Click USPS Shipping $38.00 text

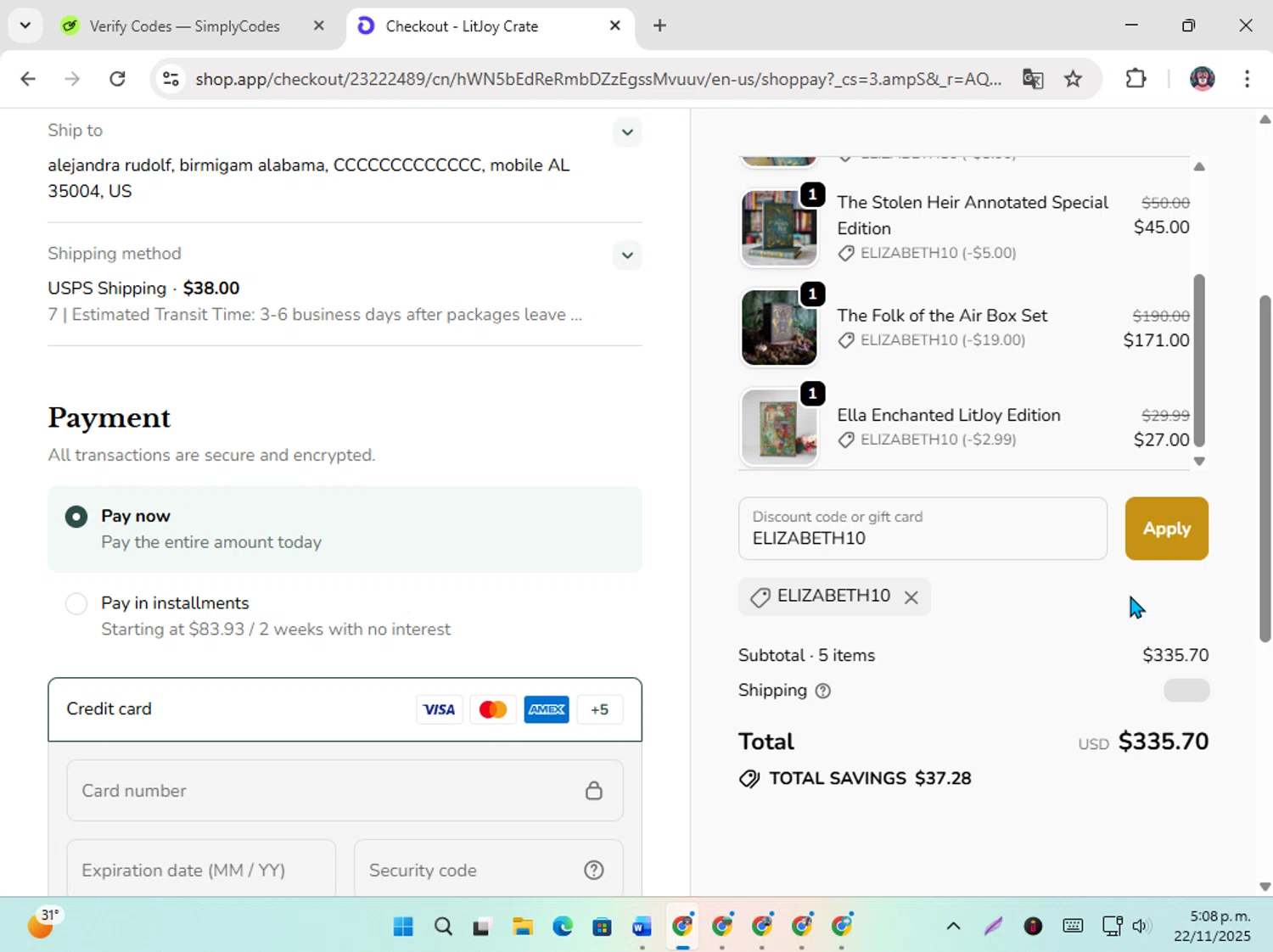pos(143,288)
